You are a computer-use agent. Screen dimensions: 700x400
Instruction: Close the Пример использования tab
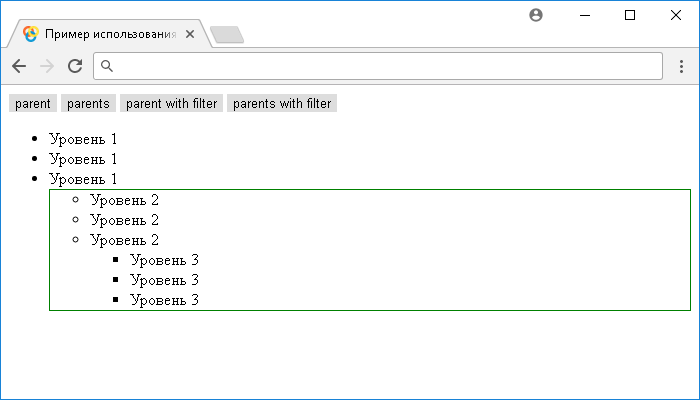(x=190, y=34)
